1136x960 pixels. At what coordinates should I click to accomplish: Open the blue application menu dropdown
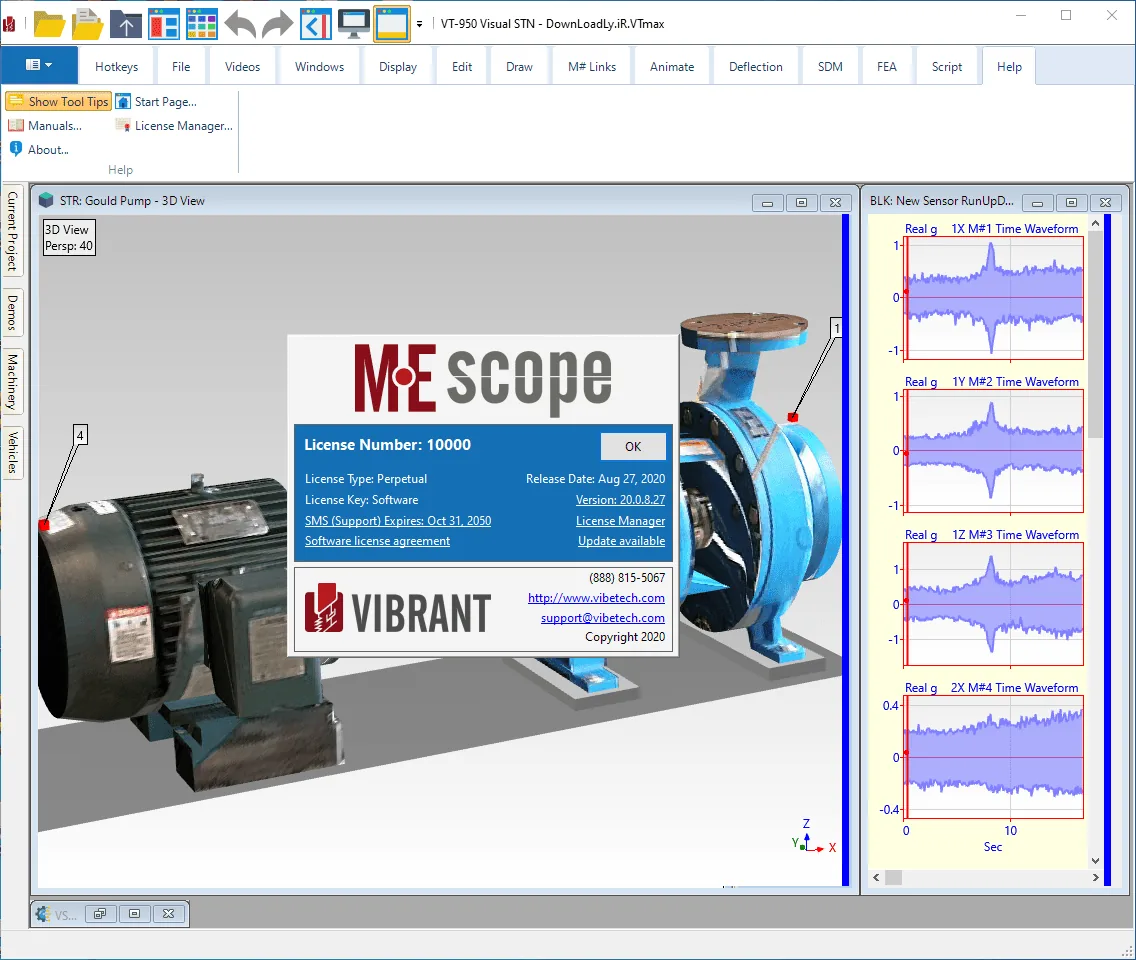tap(39, 65)
